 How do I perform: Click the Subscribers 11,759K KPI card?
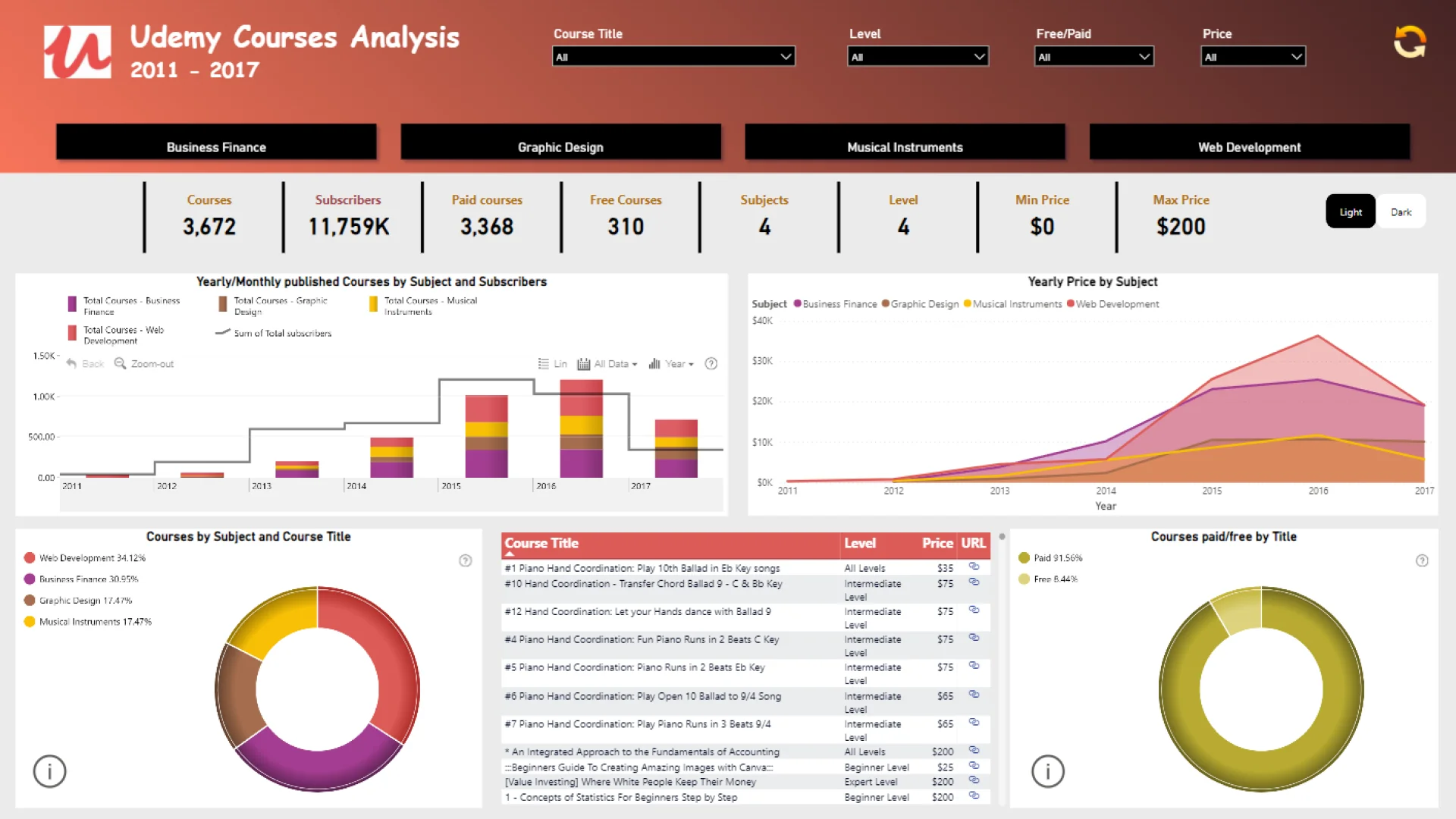349,216
